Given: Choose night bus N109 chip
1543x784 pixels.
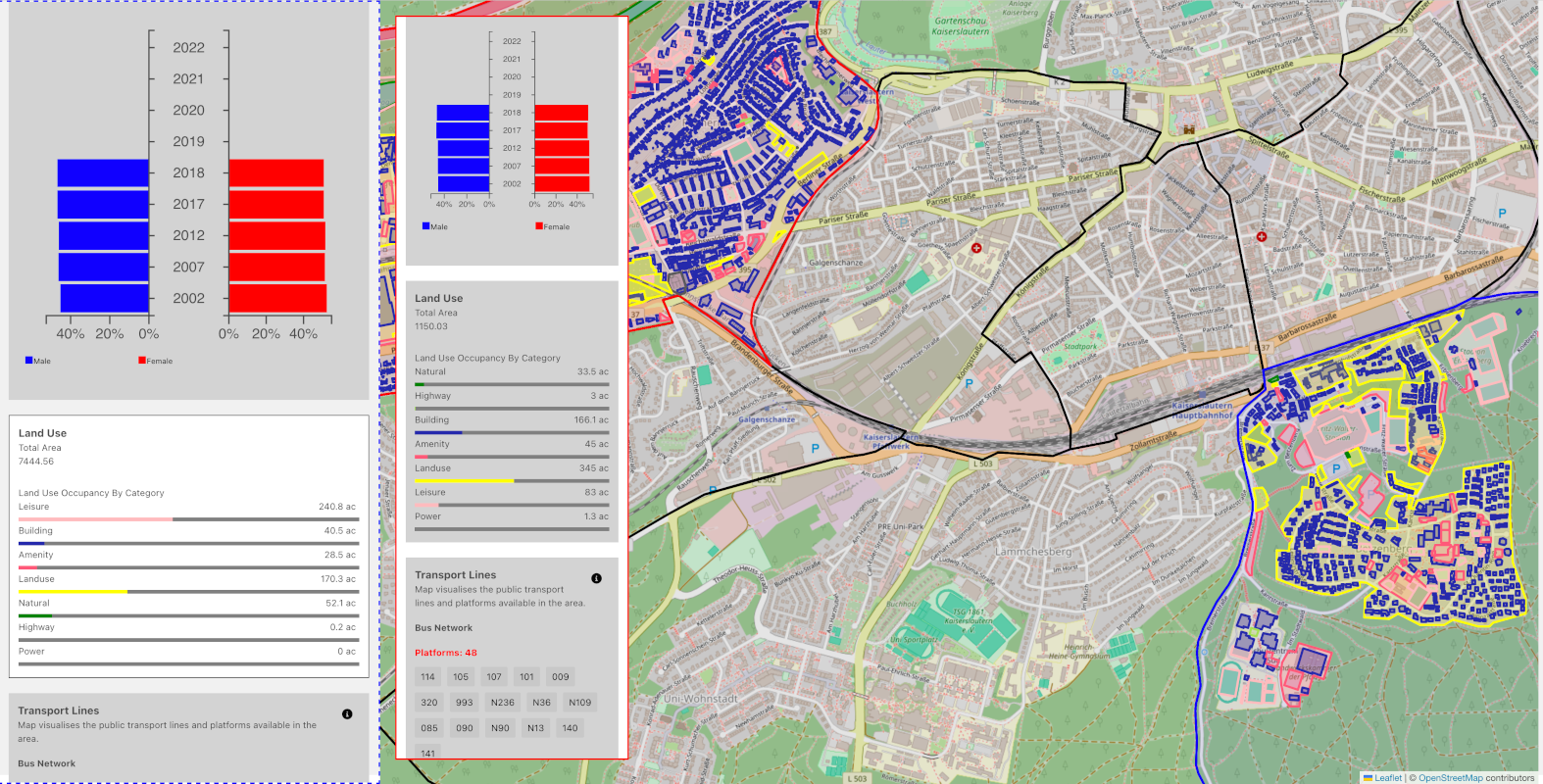Looking at the screenshot, I should tap(580, 703).
